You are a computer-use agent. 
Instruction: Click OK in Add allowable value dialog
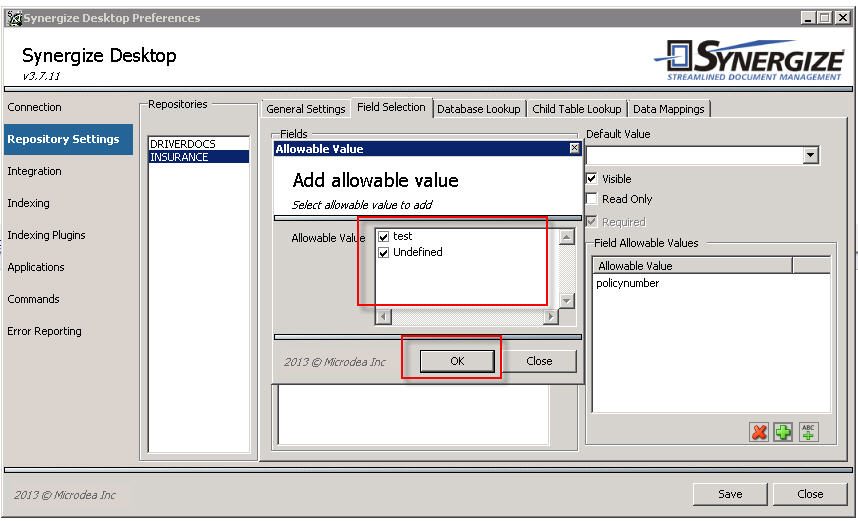(457, 361)
